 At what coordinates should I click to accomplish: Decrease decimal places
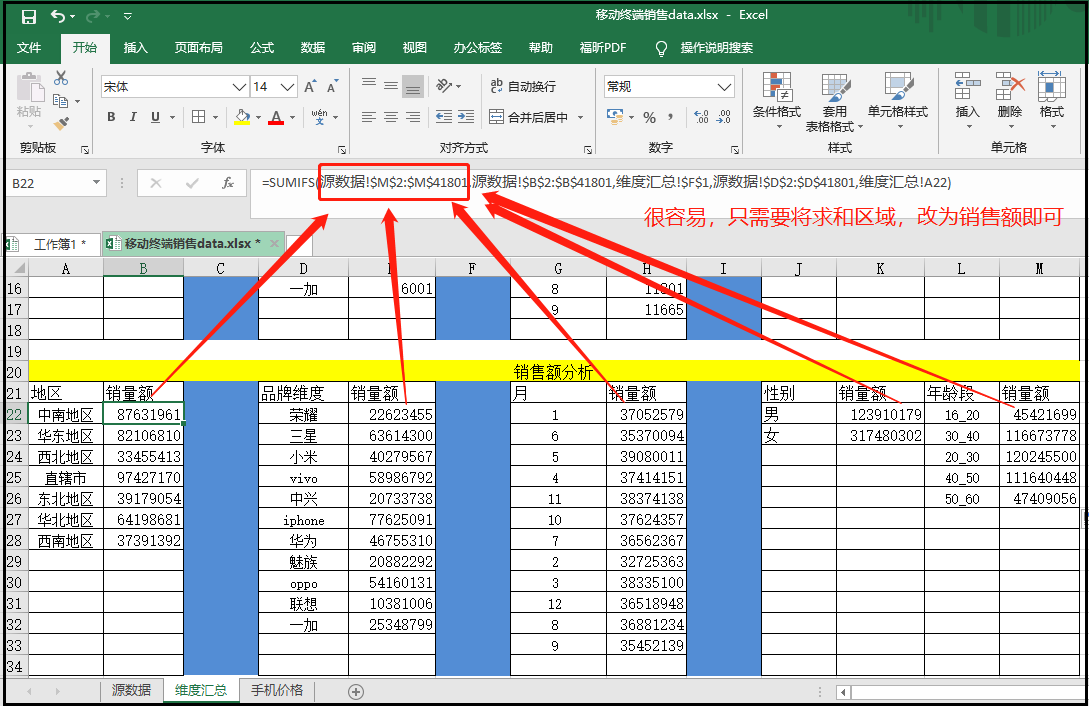724,117
